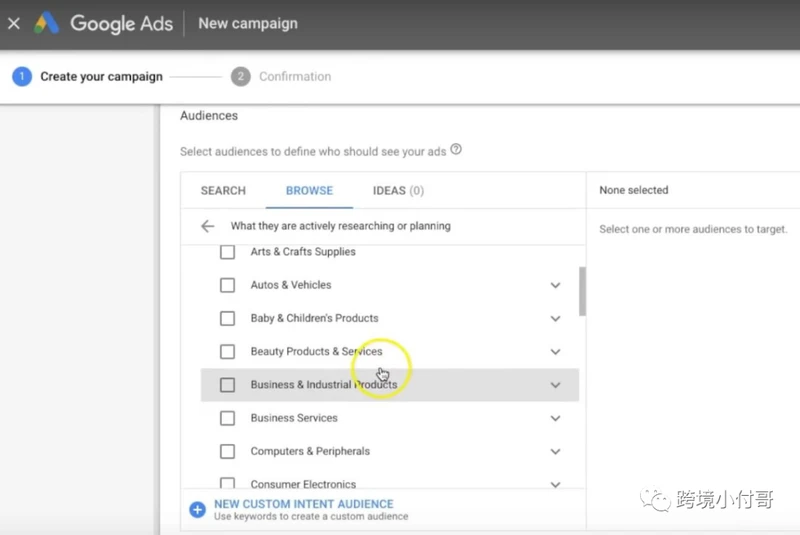Close the new campaign editor with X
Viewport: 800px width, 535px height.
tap(14, 23)
